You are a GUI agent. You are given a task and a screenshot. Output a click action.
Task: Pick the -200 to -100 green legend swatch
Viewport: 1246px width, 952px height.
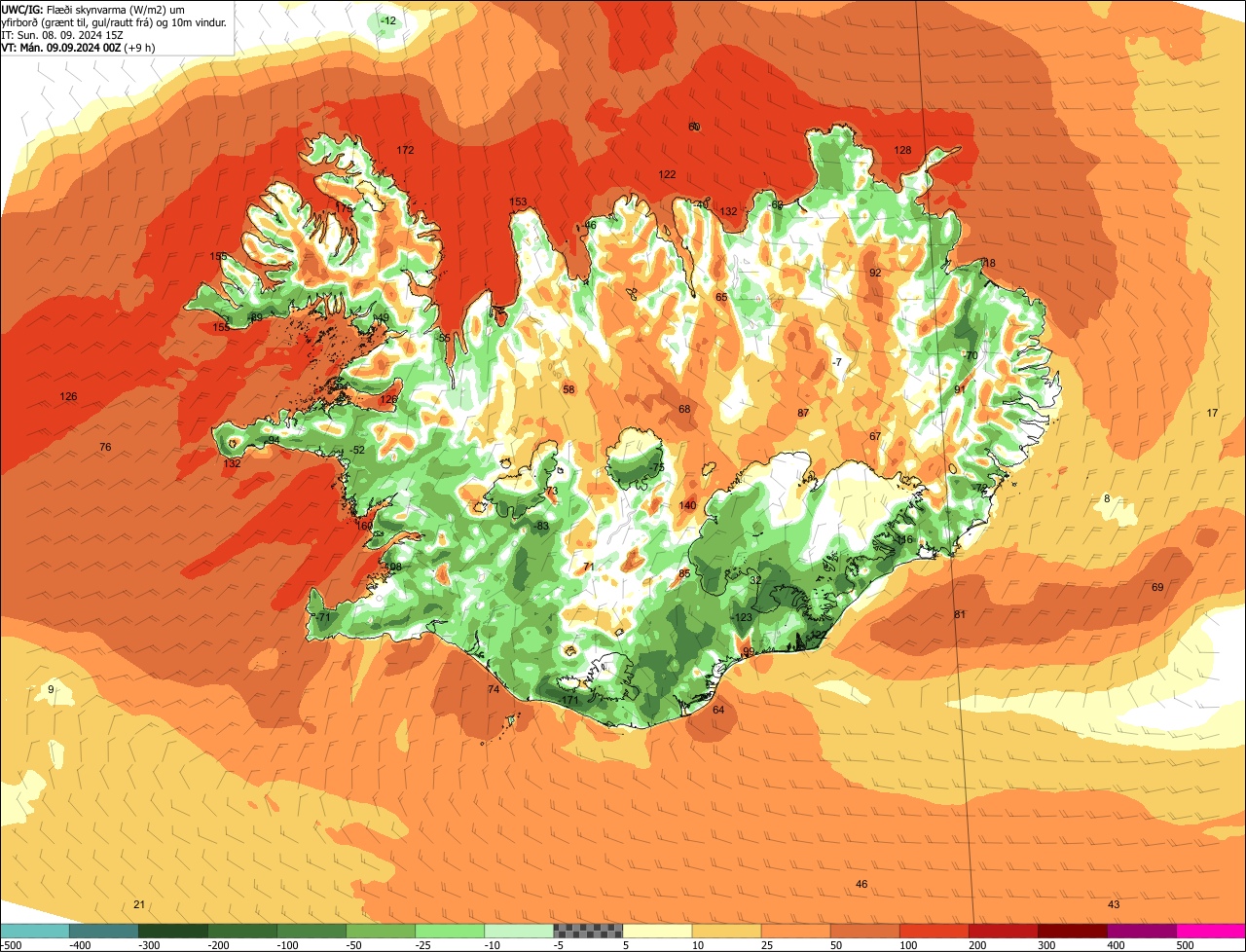pyautogui.click(x=242, y=931)
